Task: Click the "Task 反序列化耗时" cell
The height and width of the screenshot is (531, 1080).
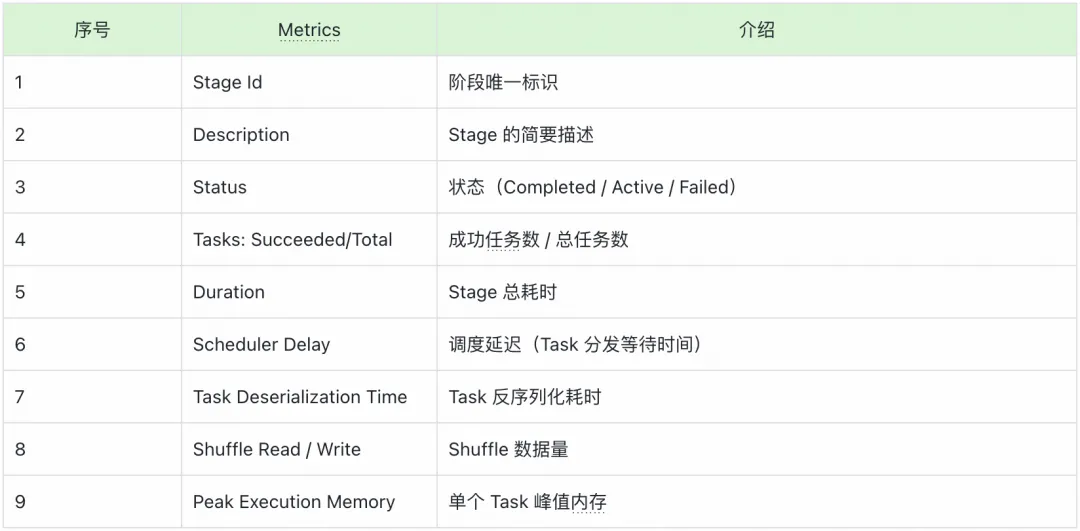Action: click(x=525, y=397)
